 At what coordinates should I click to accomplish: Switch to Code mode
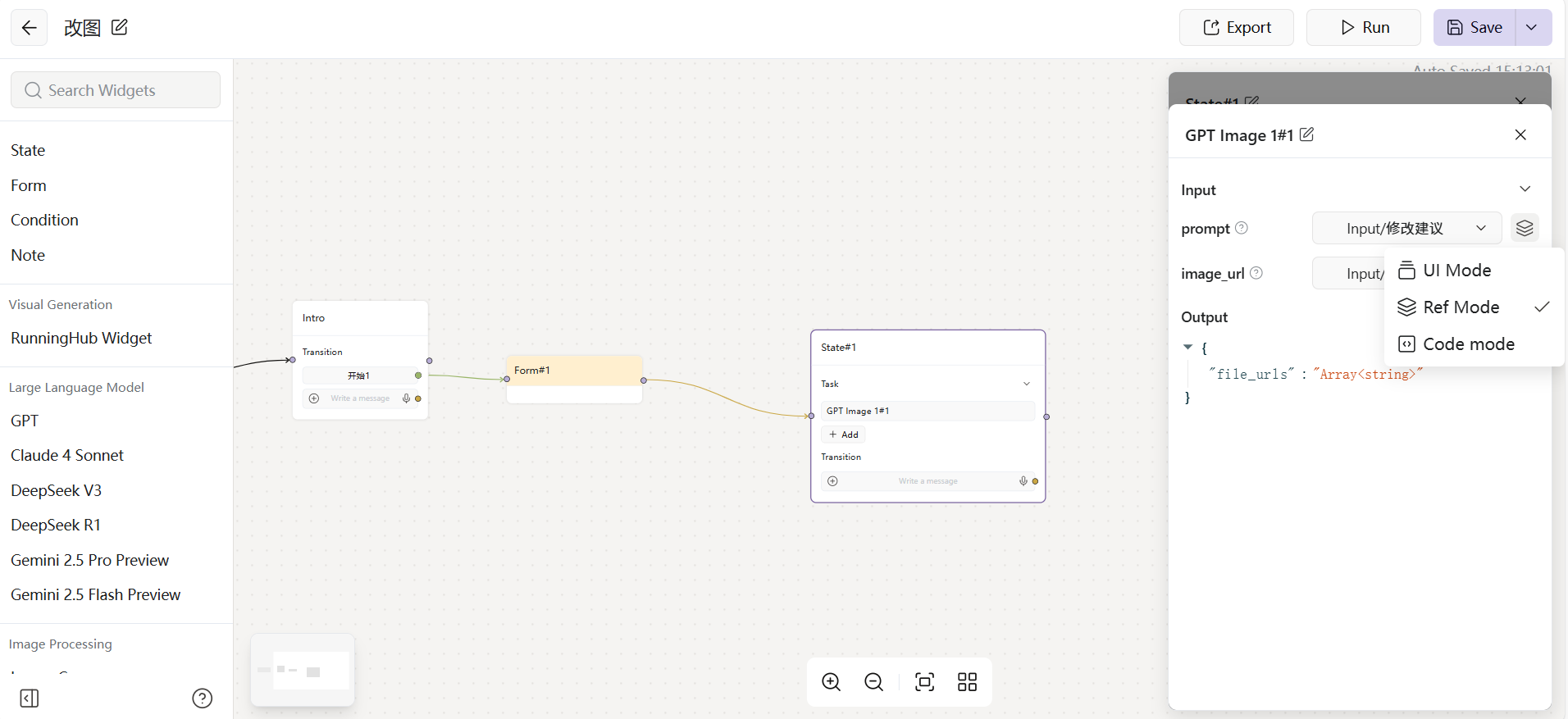tap(1468, 344)
